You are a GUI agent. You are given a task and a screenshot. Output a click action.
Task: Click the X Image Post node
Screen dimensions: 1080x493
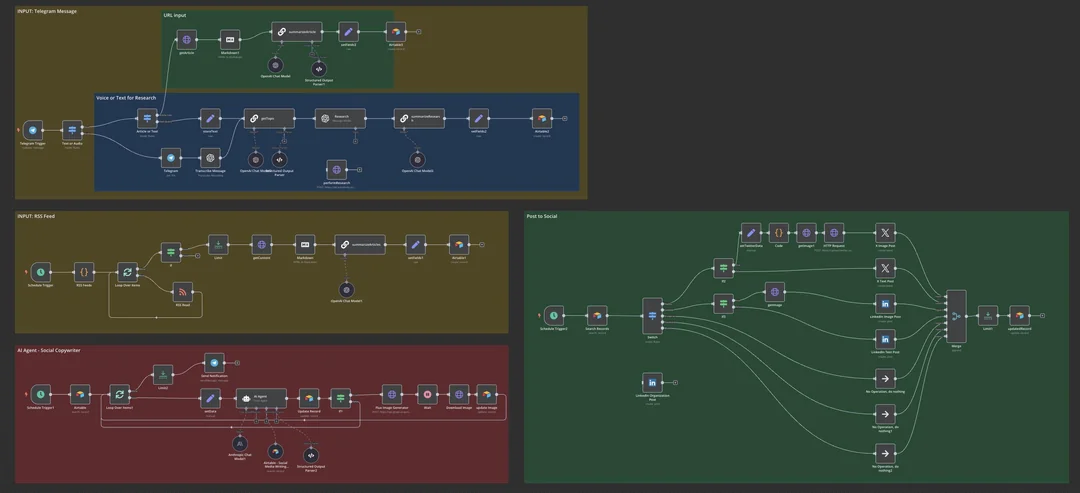point(885,233)
